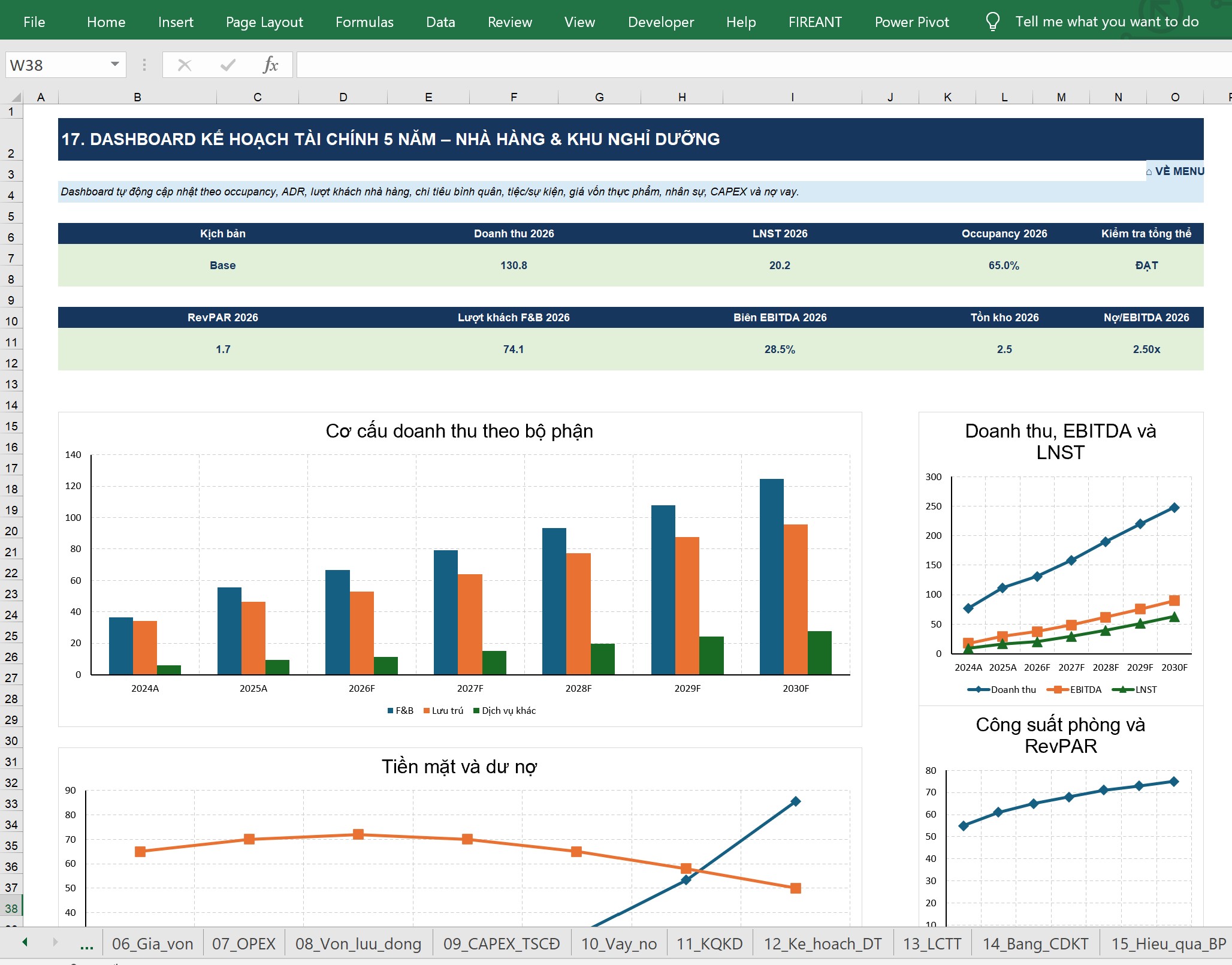
Task: Open the Formulas ribbon tab
Action: tap(364, 22)
